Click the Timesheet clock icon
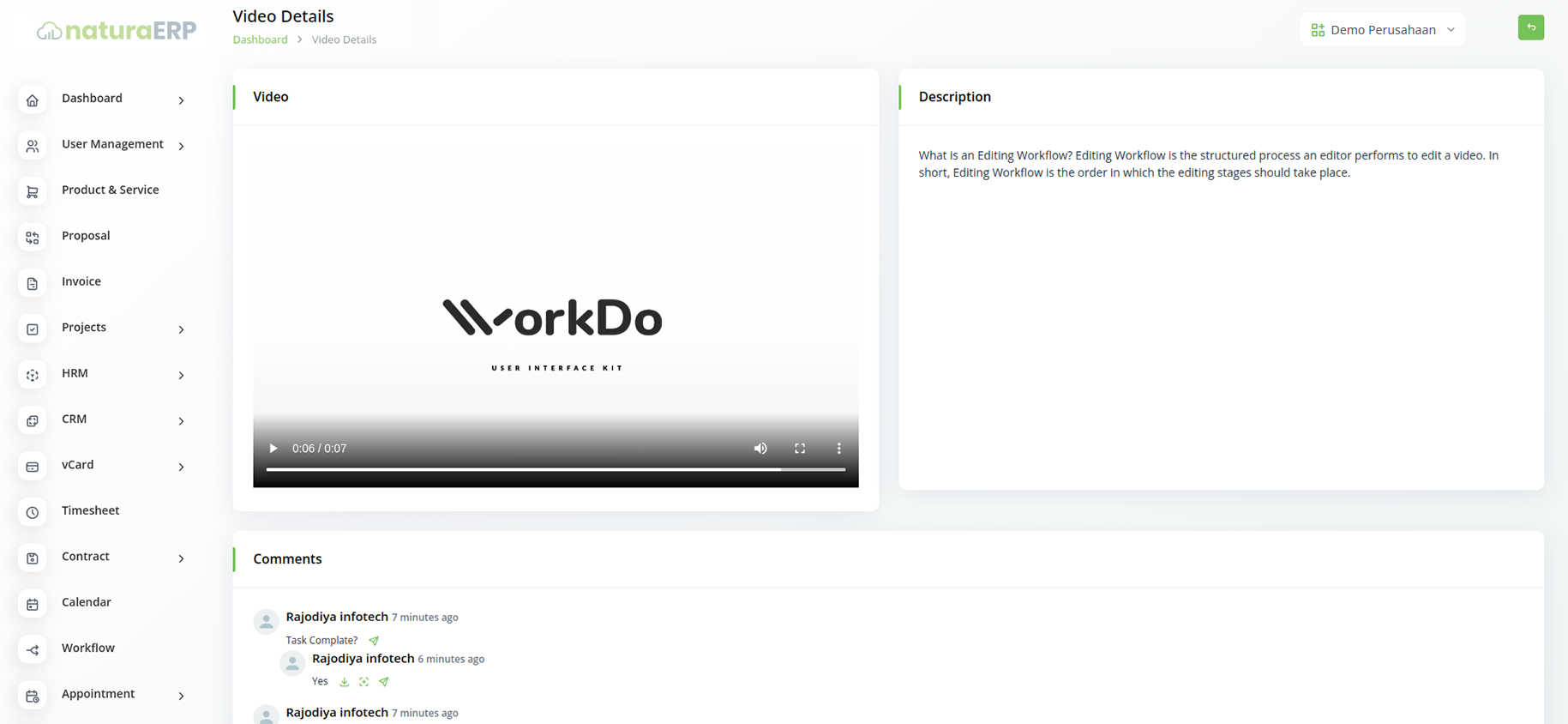Image resolution: width=1568 pixels, height=724 pixels. coord(33,512)
